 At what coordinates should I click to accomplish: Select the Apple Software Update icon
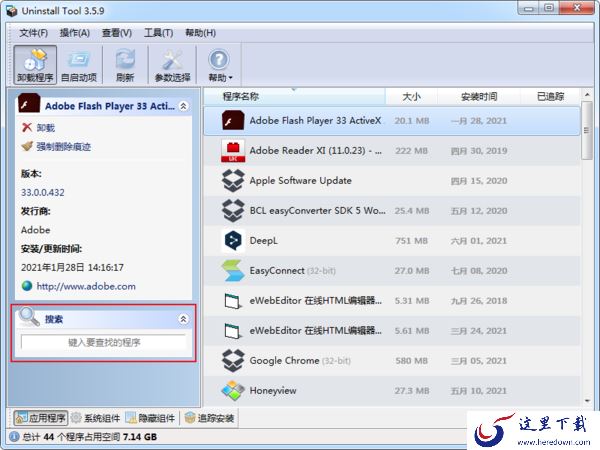(233, 181)
